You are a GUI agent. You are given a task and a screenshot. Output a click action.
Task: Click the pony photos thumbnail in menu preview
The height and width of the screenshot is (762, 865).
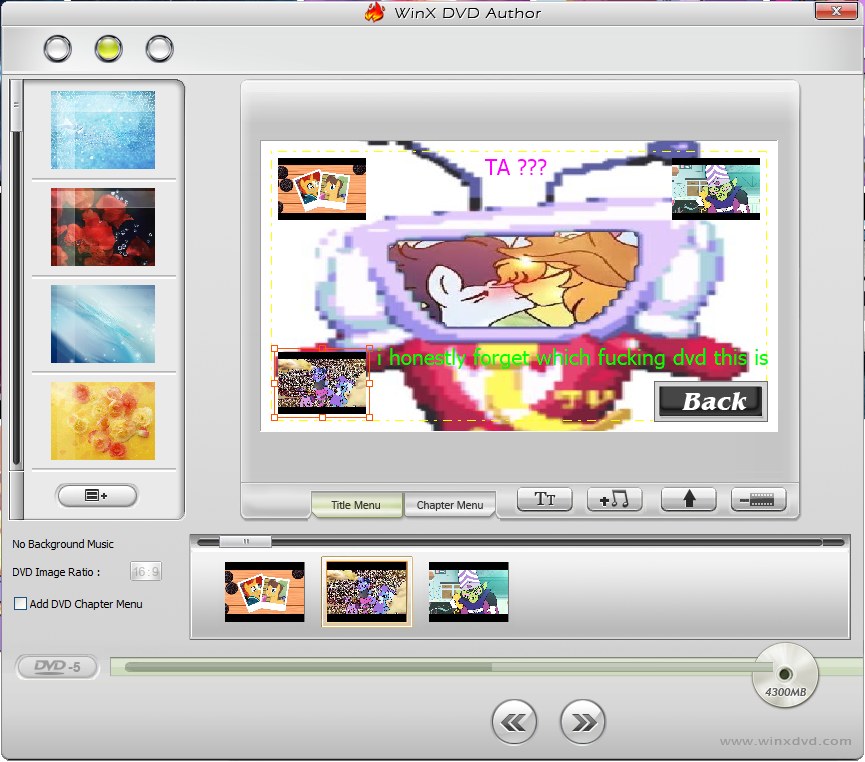tap(322, 189)
